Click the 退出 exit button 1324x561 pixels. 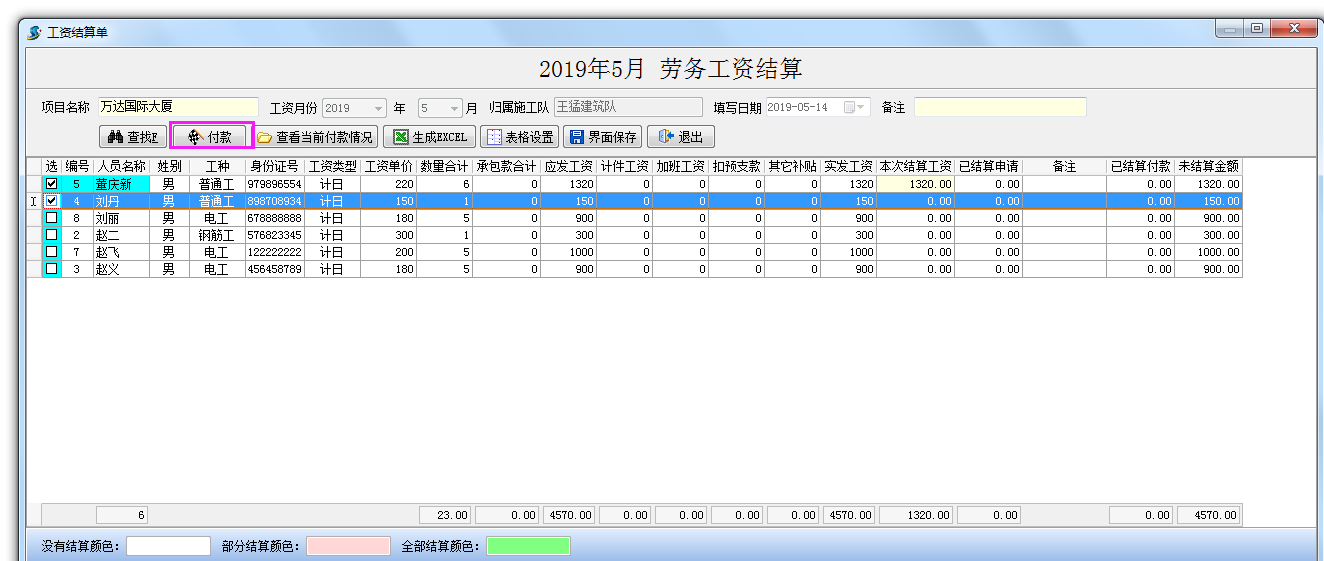[x=680, y=137]
